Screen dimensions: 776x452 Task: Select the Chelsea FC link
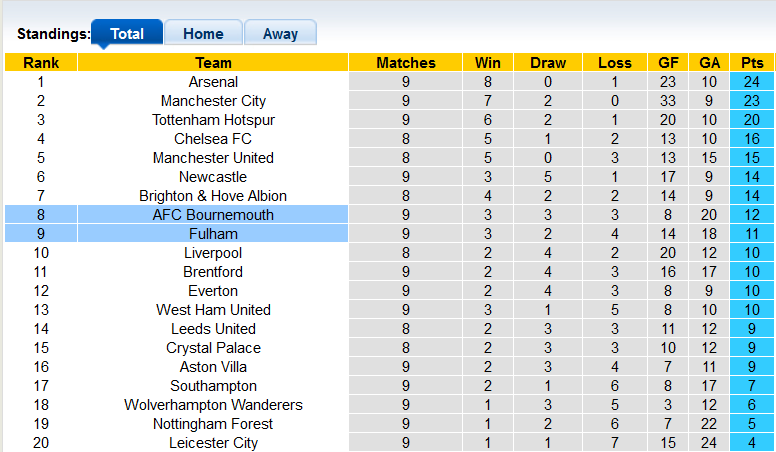coord(213,139)
